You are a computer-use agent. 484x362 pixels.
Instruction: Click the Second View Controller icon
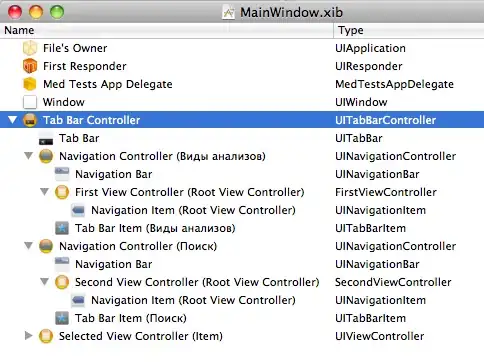(62, 282)
